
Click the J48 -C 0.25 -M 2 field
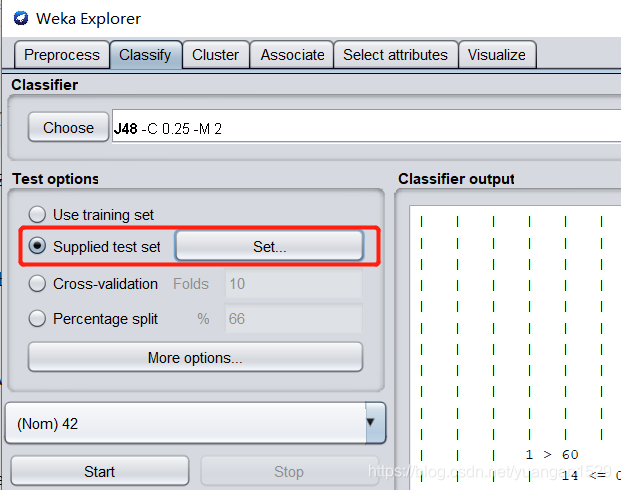tap(366, 127)
